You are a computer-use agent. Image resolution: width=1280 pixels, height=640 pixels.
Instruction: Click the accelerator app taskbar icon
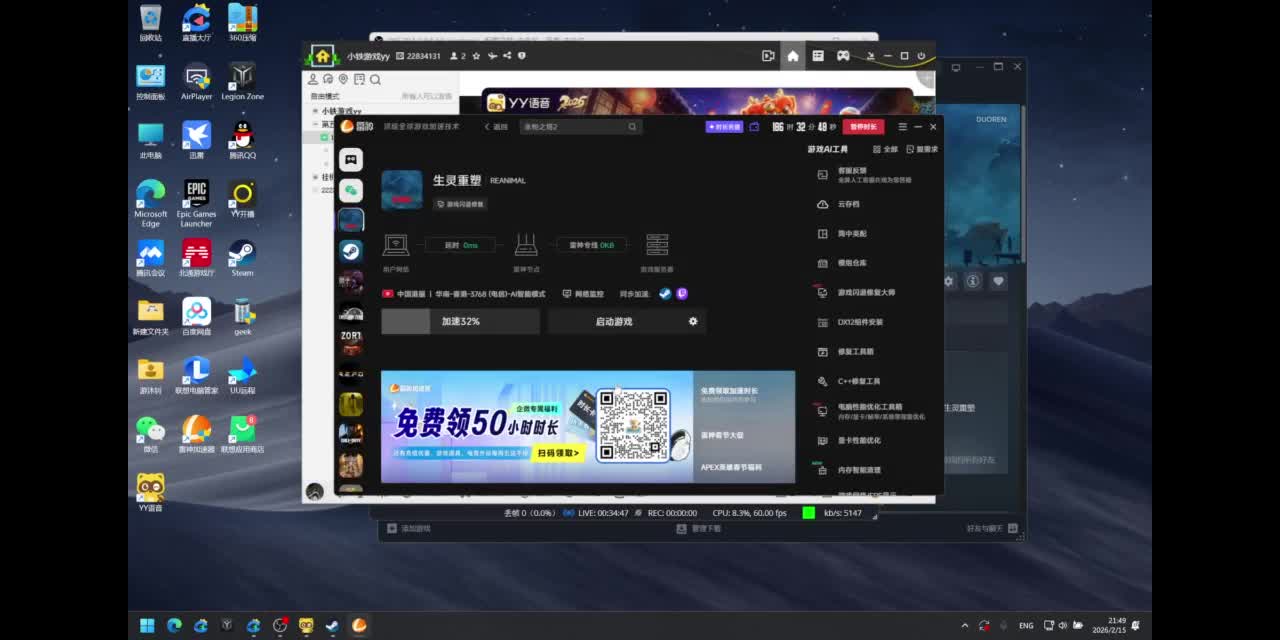(358, 626)
